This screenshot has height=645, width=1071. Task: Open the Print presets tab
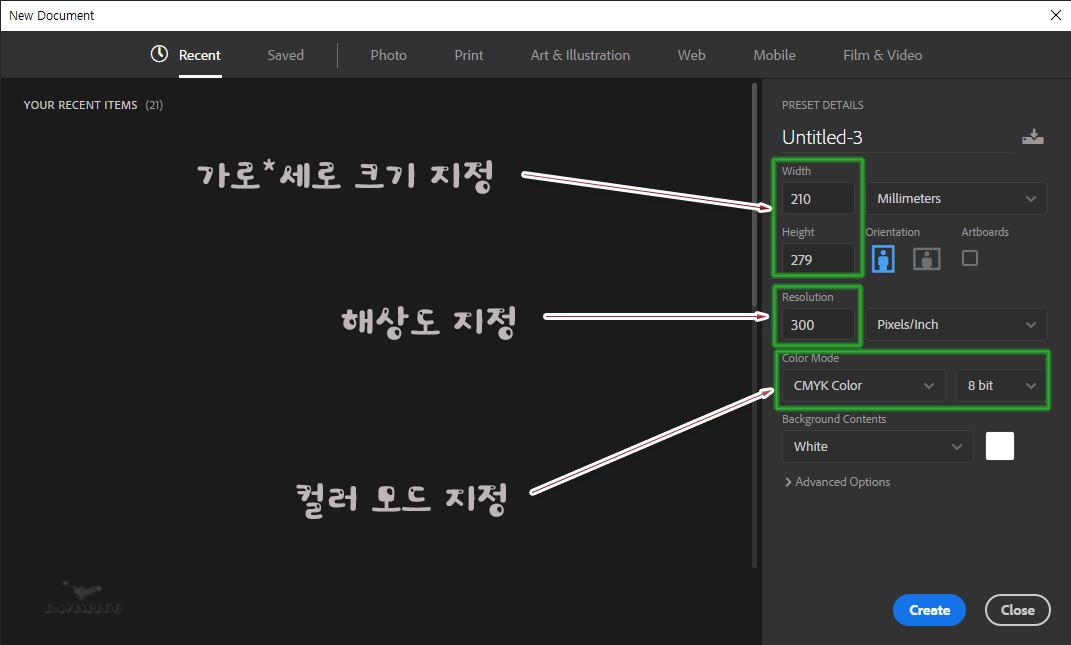pos(469,55)
